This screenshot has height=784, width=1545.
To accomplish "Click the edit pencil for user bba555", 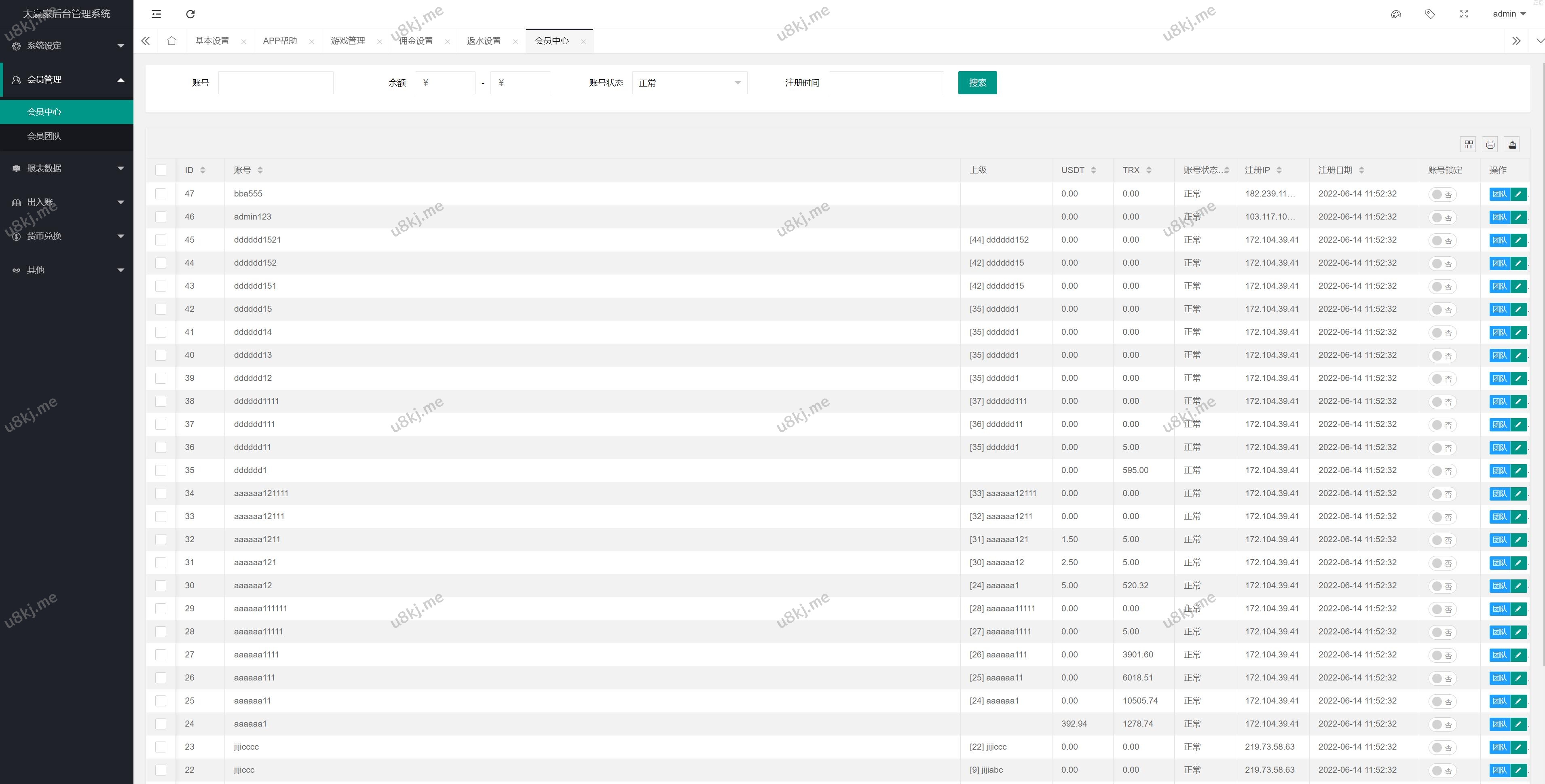I will click(1518, 194).
